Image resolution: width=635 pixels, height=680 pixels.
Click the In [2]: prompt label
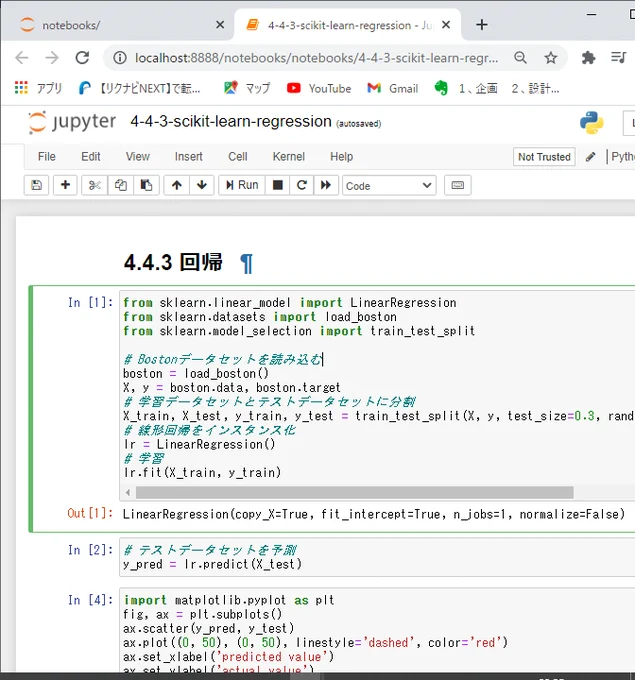click(x=90, y=550)
